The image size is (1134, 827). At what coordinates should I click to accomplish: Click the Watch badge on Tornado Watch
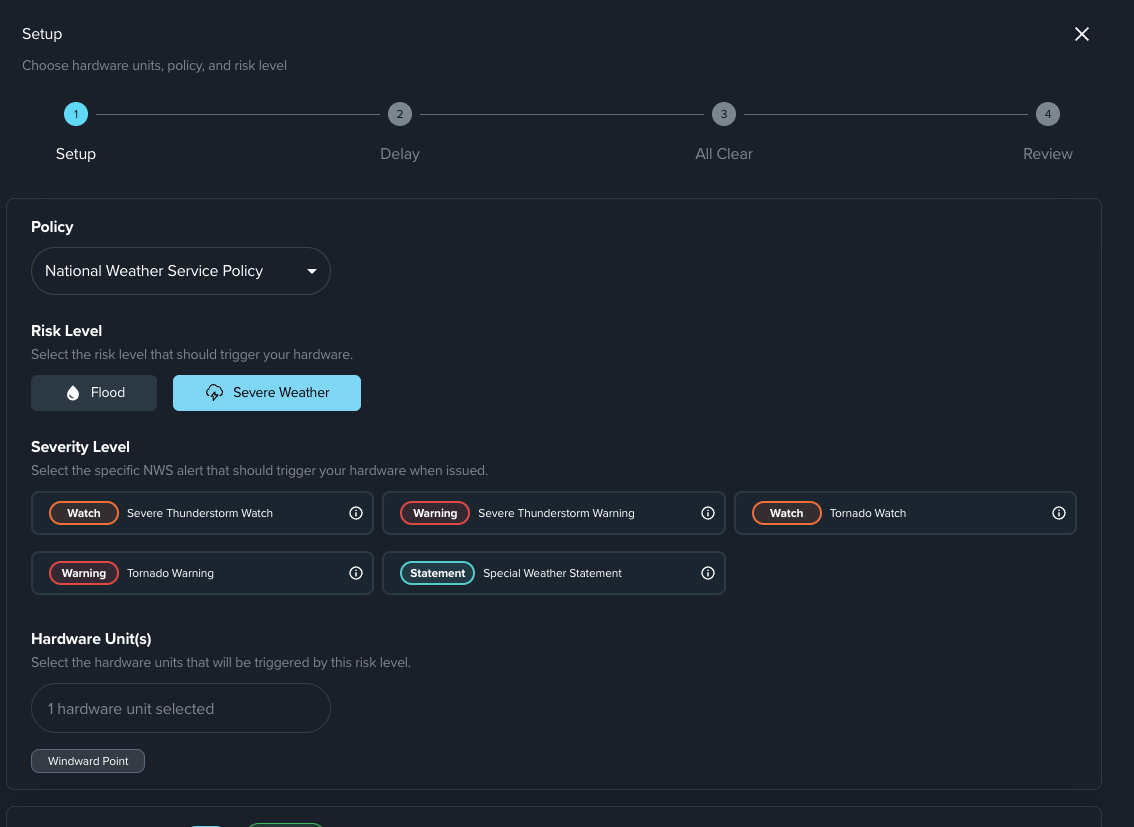tap(787, 513)
